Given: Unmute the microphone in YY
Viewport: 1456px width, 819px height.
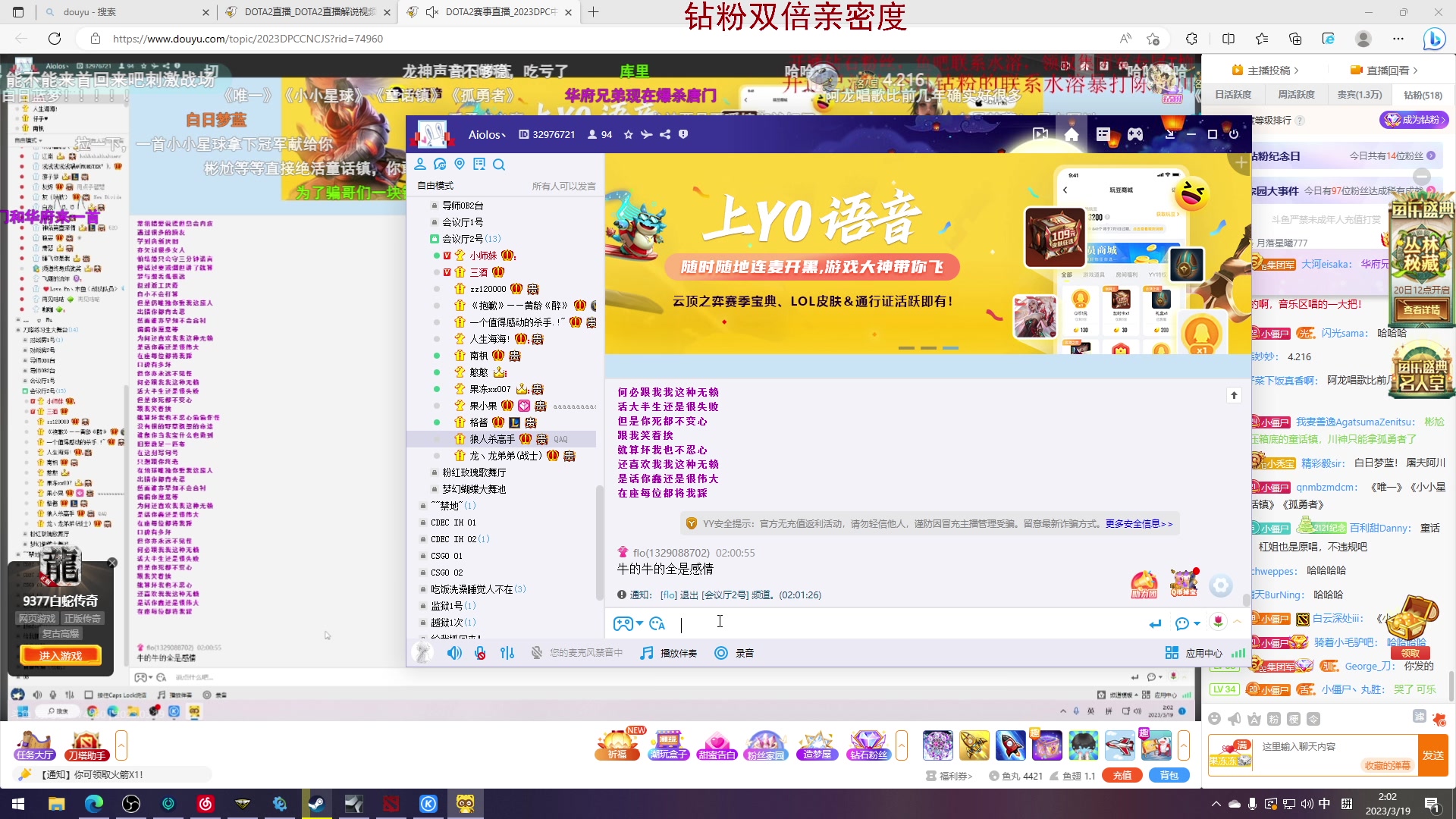Looking at the screenshot, I should 479,652.
